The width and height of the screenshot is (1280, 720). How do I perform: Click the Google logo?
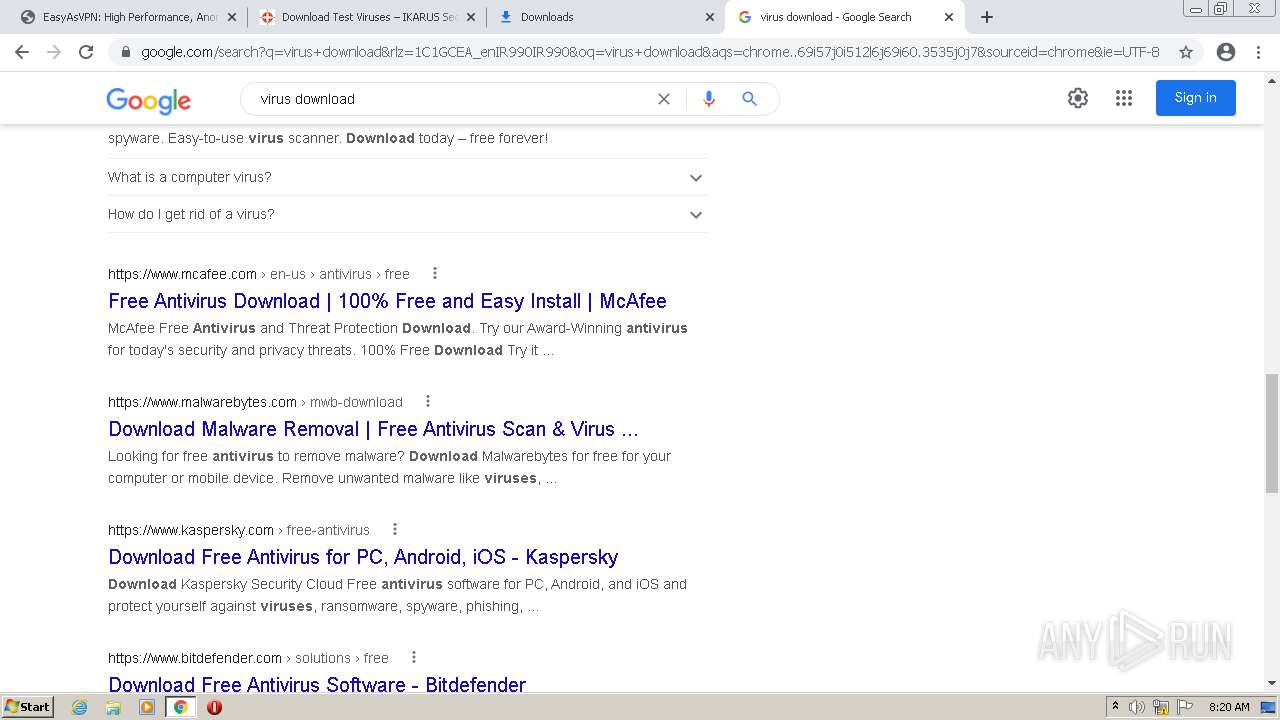click(x=149, y=100)
